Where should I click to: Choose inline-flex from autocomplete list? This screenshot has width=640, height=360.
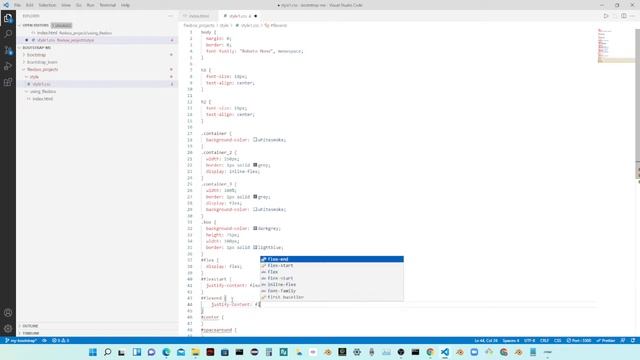[332, 284]
